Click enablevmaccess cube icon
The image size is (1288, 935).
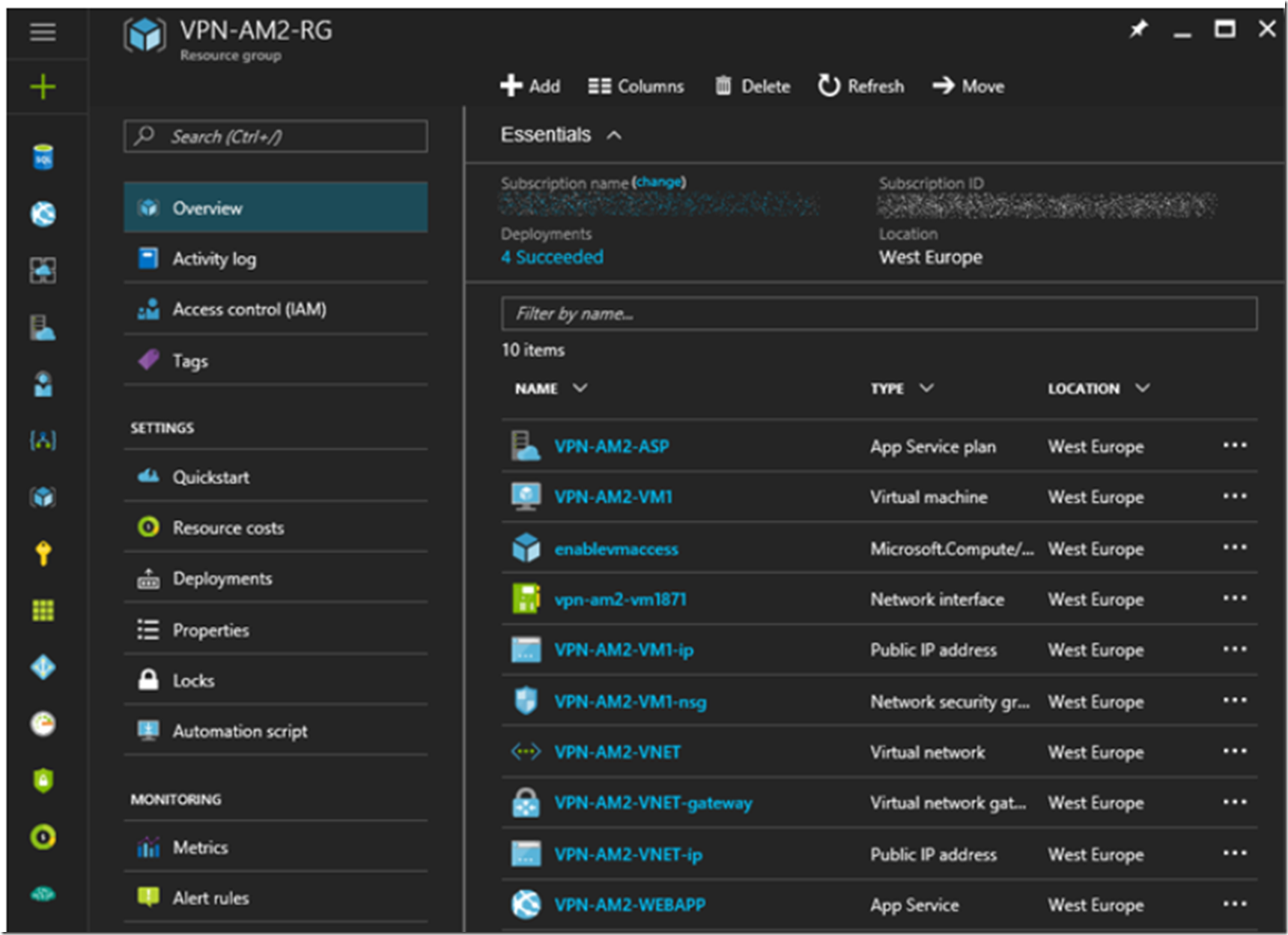coord(526,548)
